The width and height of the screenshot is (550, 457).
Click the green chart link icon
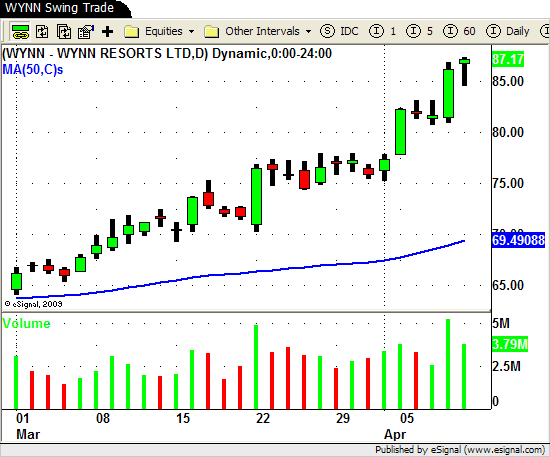[20, 32]
